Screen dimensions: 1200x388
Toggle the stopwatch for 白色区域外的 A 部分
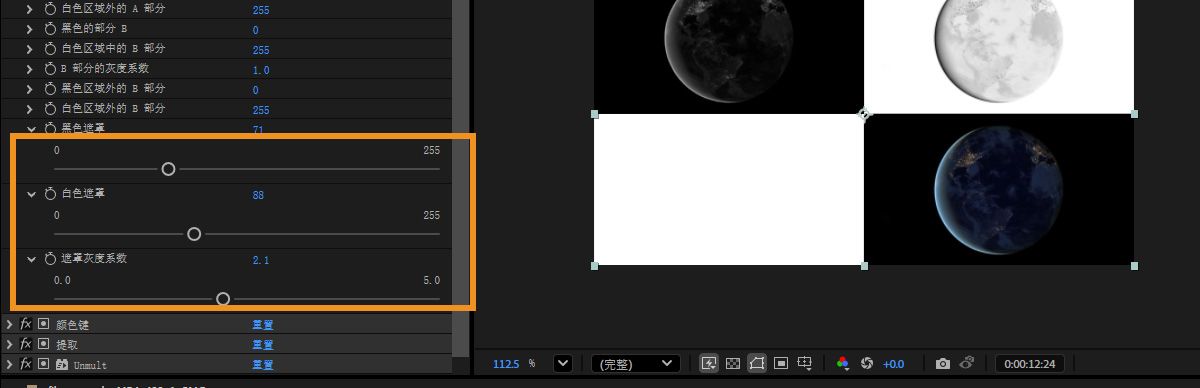point(50,9)
